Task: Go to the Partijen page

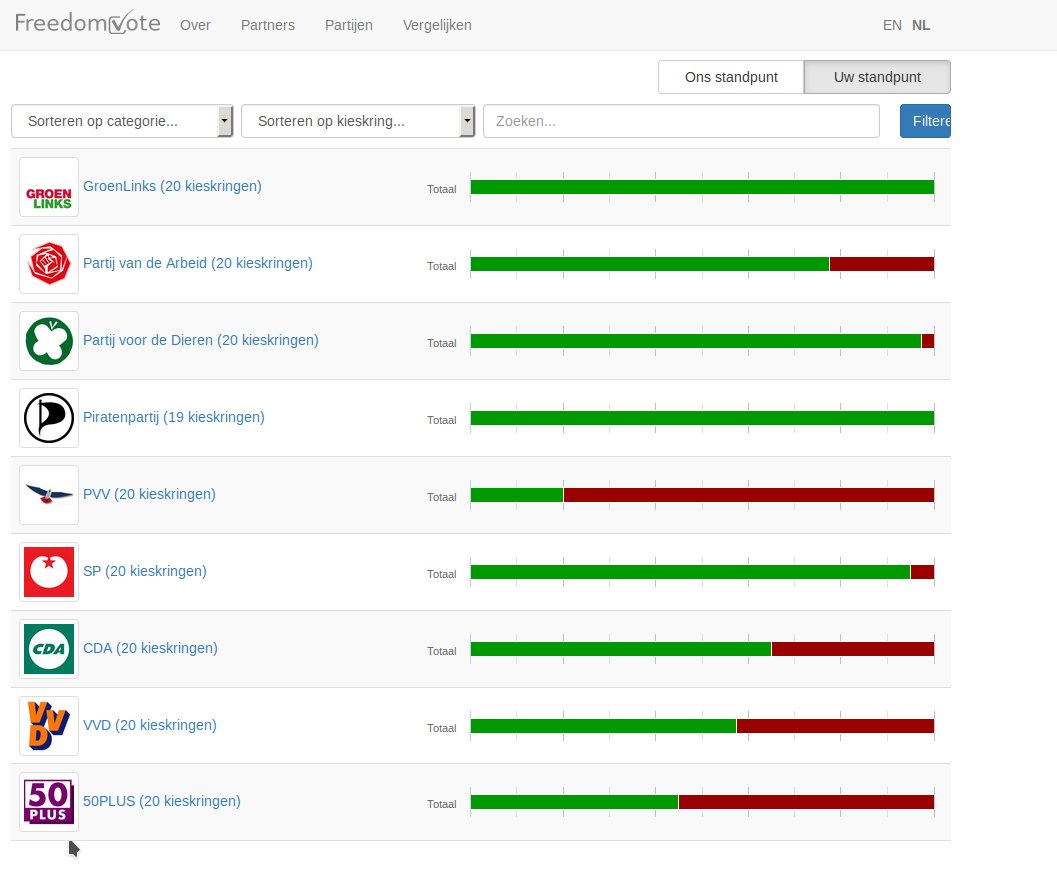Action: tap(349, 25)
